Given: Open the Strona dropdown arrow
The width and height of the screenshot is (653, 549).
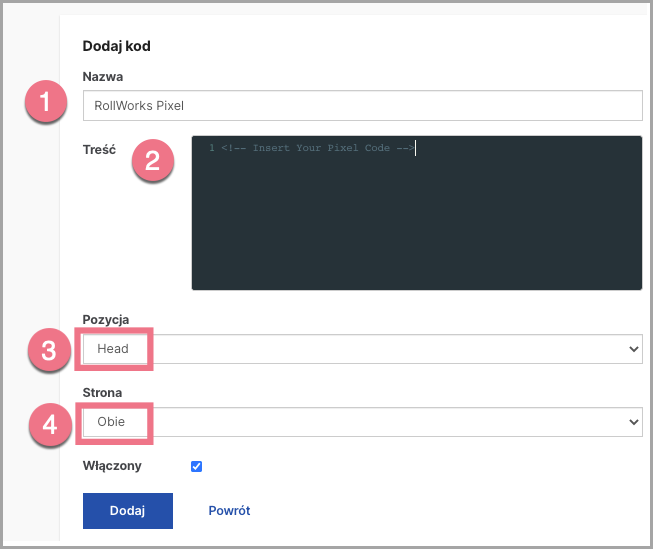Looking at the screenshot, I should 634,422.
